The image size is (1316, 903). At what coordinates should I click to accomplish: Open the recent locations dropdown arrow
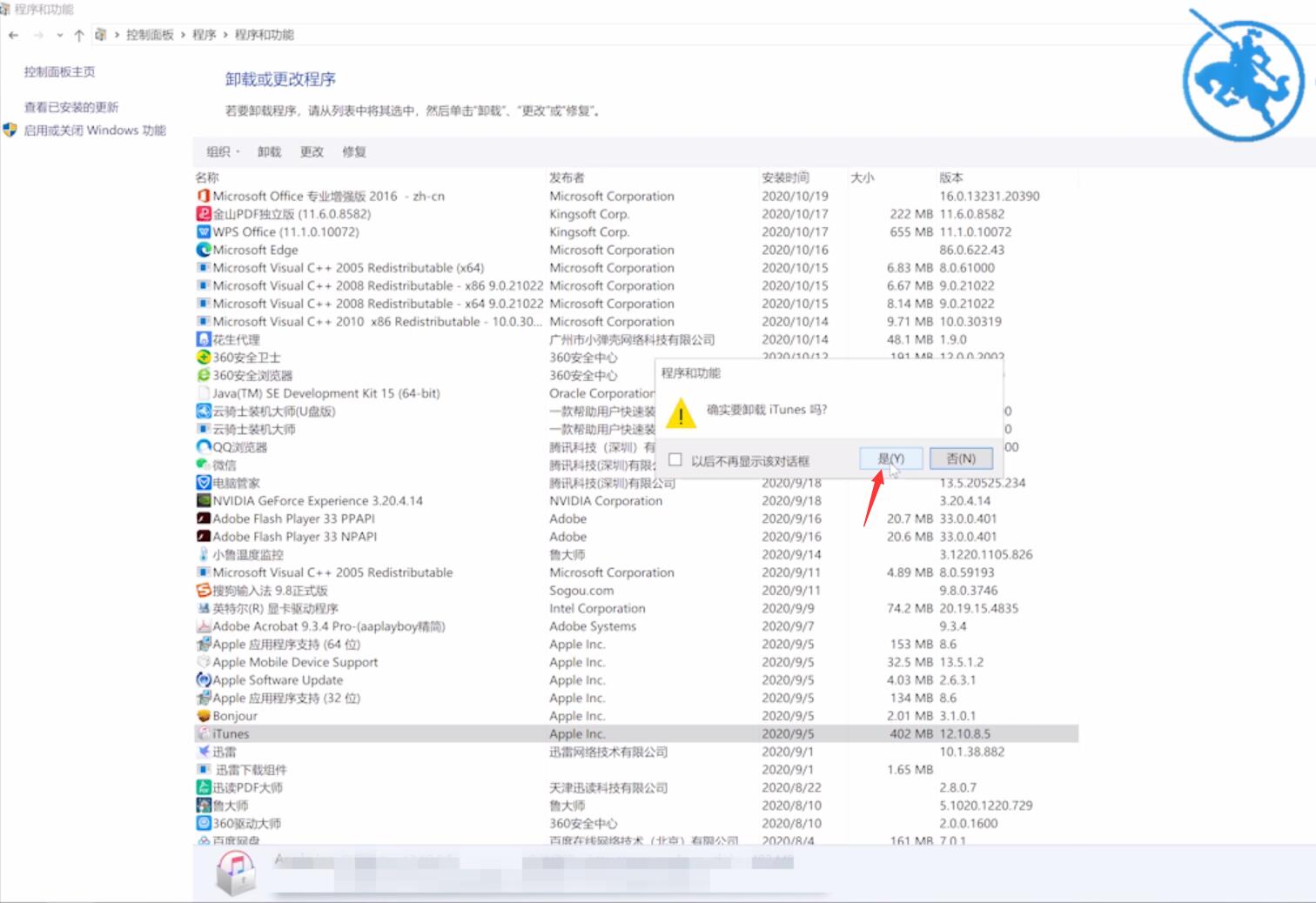tap(59, 35)
